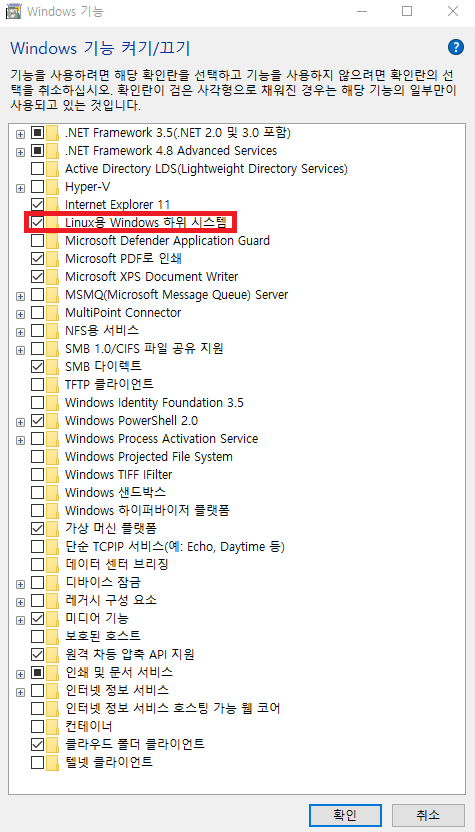Click the folder icon beside TFTP 클라이언트
This screenshot has height=832, width=475.
pos(52,384)
